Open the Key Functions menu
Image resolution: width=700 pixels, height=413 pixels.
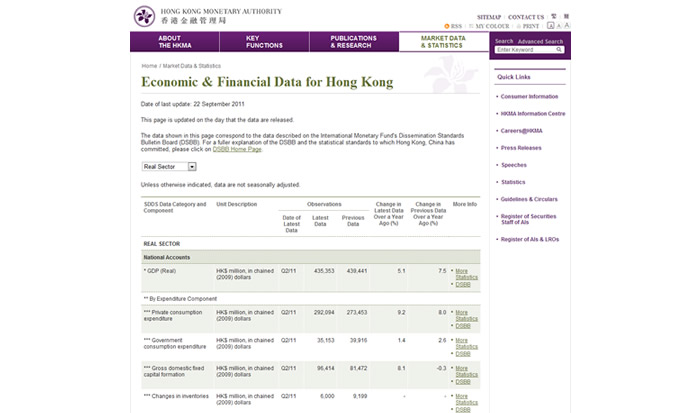pos(265,42)
